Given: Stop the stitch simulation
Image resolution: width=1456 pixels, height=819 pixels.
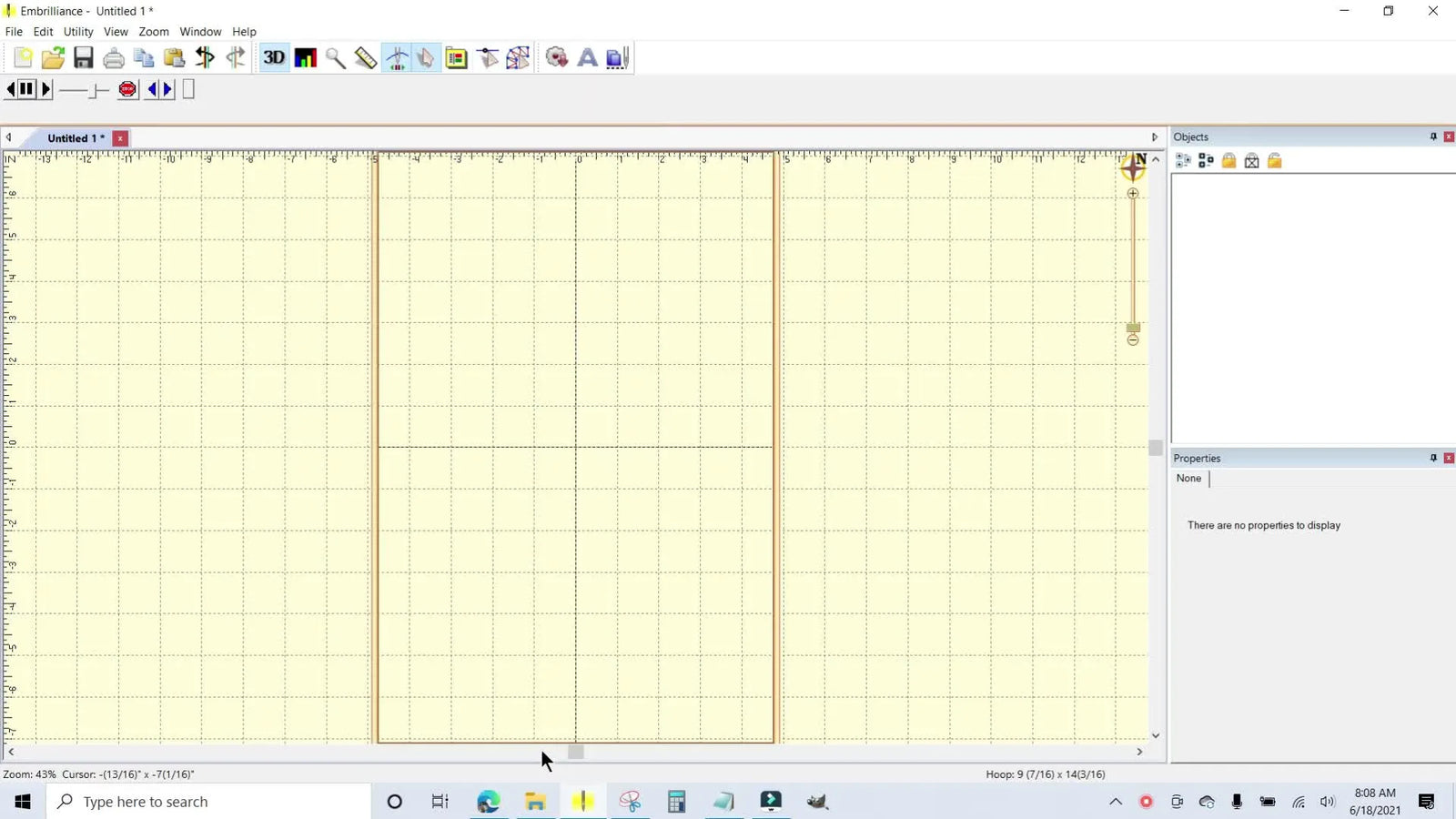Looking at the screenshot, I should pyautogui.click(x=127, y=89).
